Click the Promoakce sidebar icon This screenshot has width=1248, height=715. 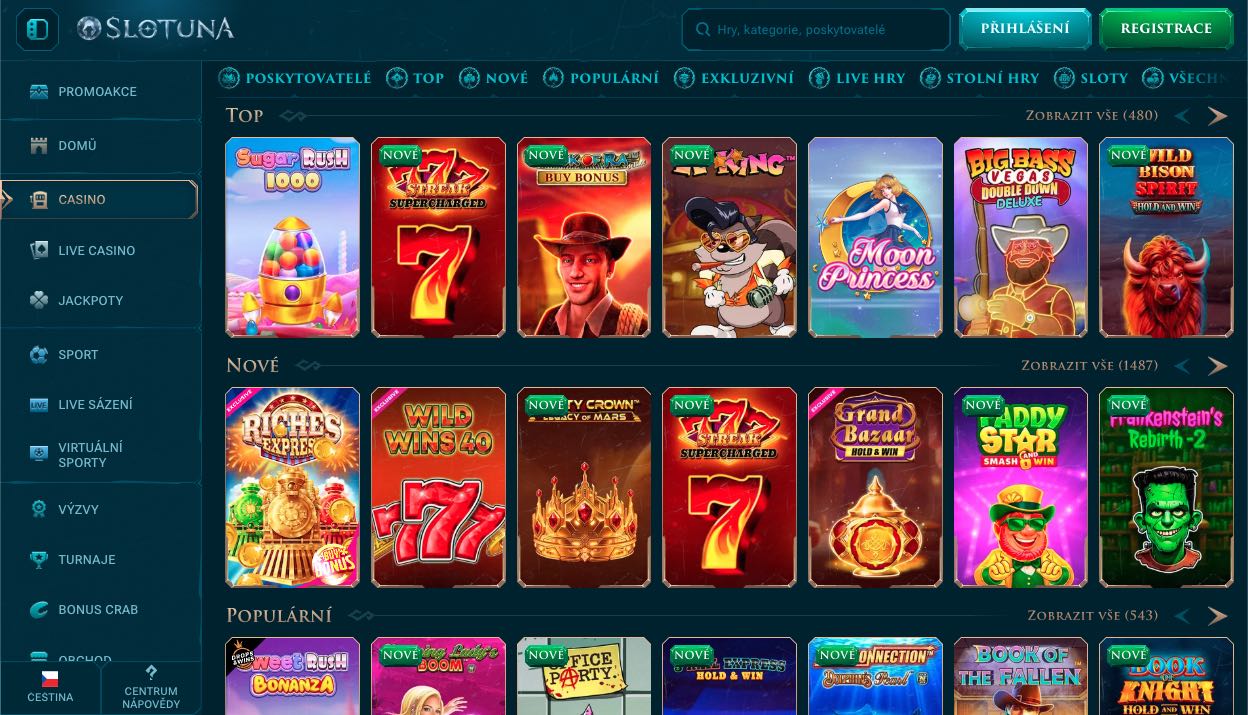(39, 92)
